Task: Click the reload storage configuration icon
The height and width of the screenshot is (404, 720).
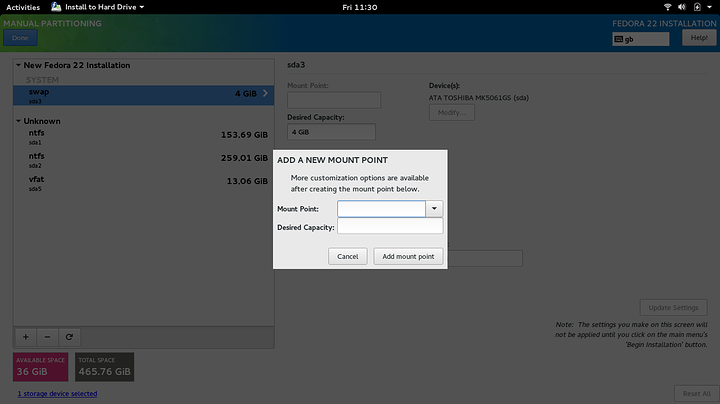Action: pyautogui.click(x=70, y=337)
